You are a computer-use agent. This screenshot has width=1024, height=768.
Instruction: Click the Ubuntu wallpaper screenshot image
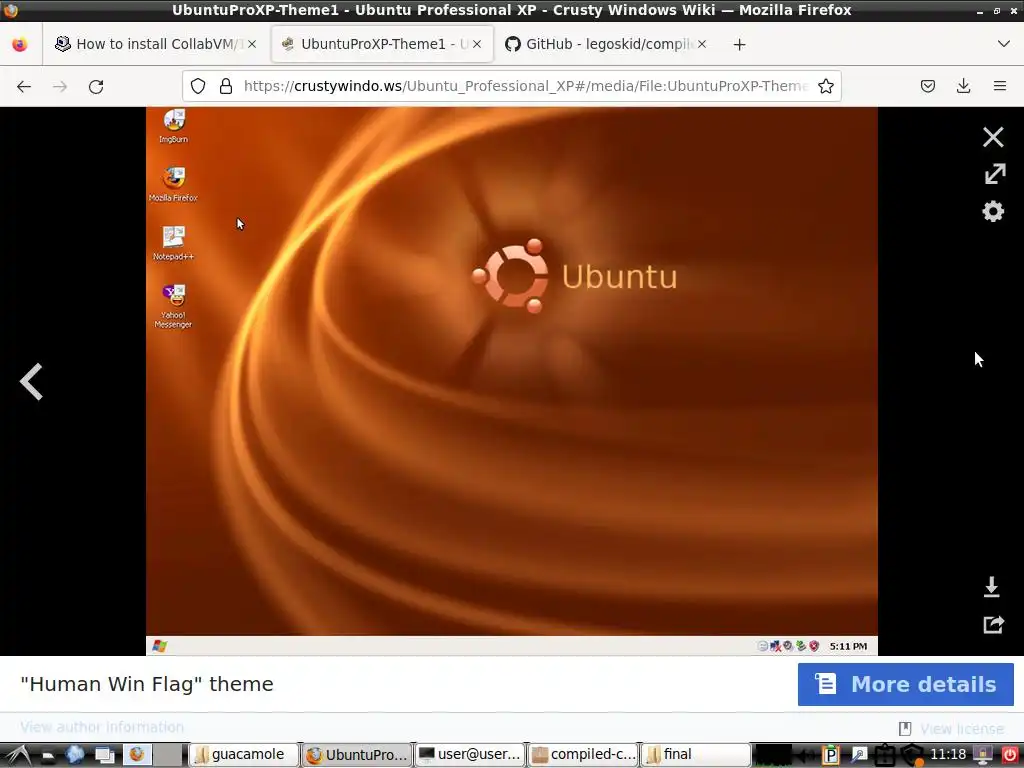pos(511,381)
